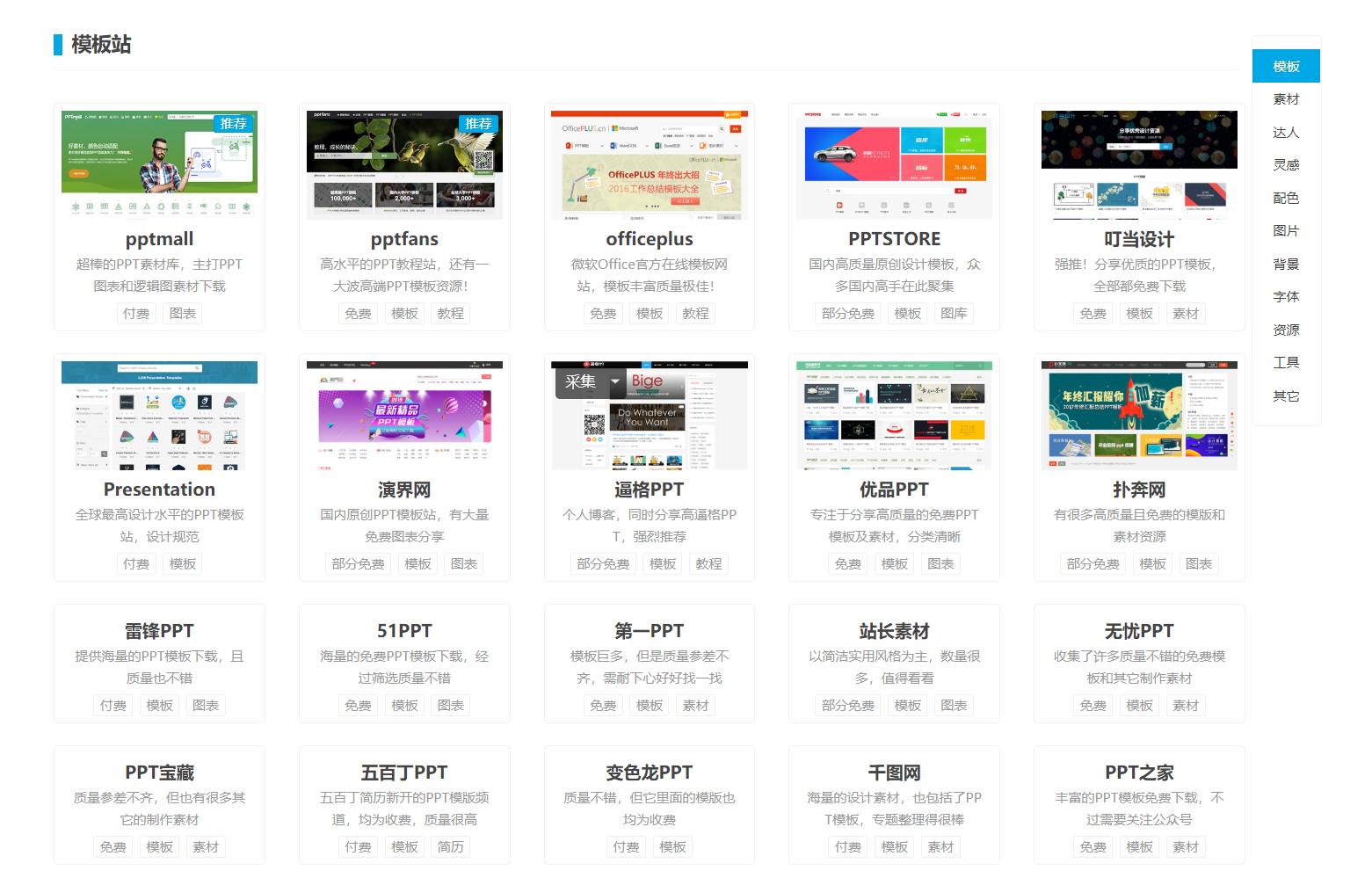Viewport: 1372px width, 878px height.
Task: Open the pptmall title link
Action: pyautogui.click(x=159, y=239)
